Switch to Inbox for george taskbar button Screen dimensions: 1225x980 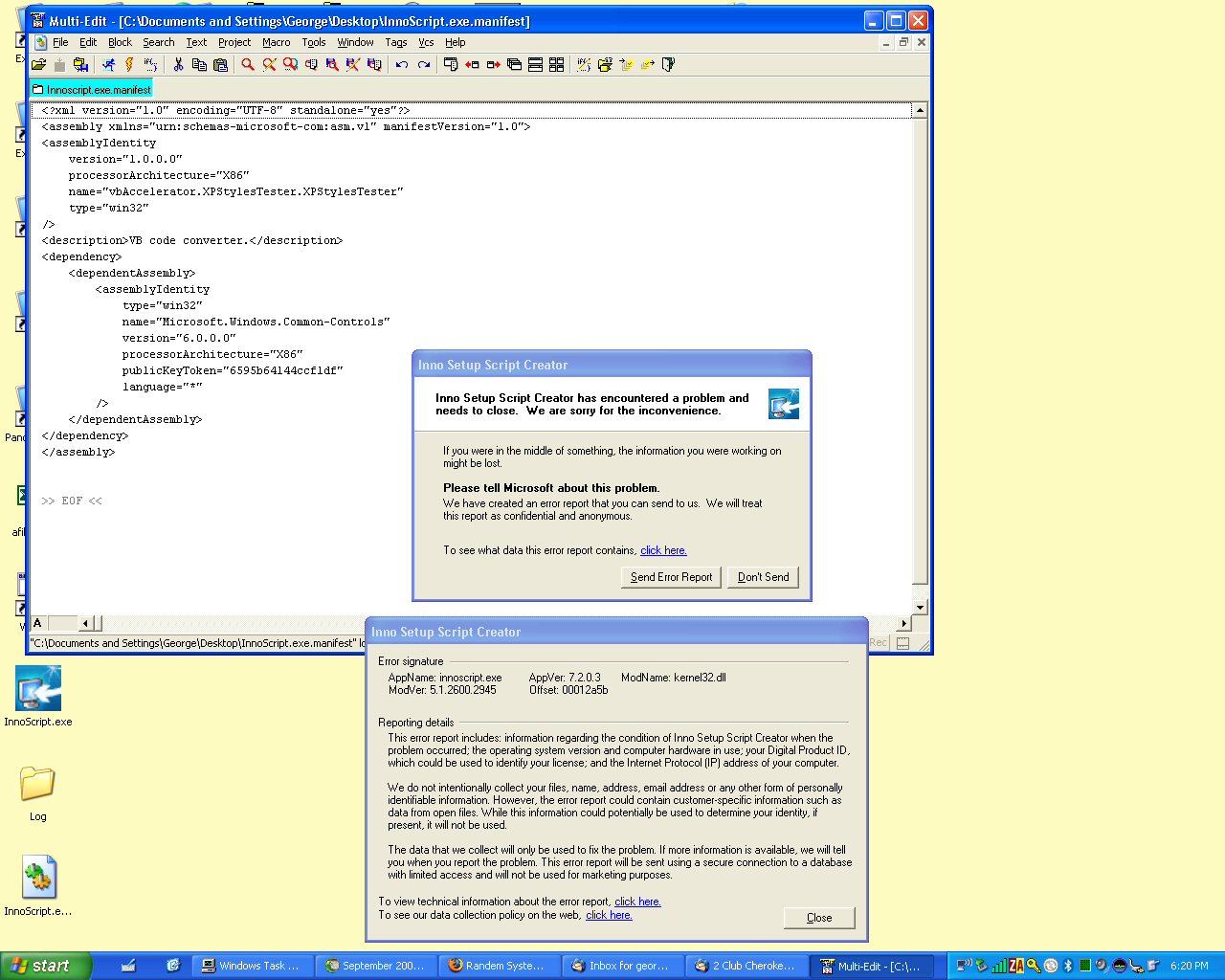[x=622, y=966]
